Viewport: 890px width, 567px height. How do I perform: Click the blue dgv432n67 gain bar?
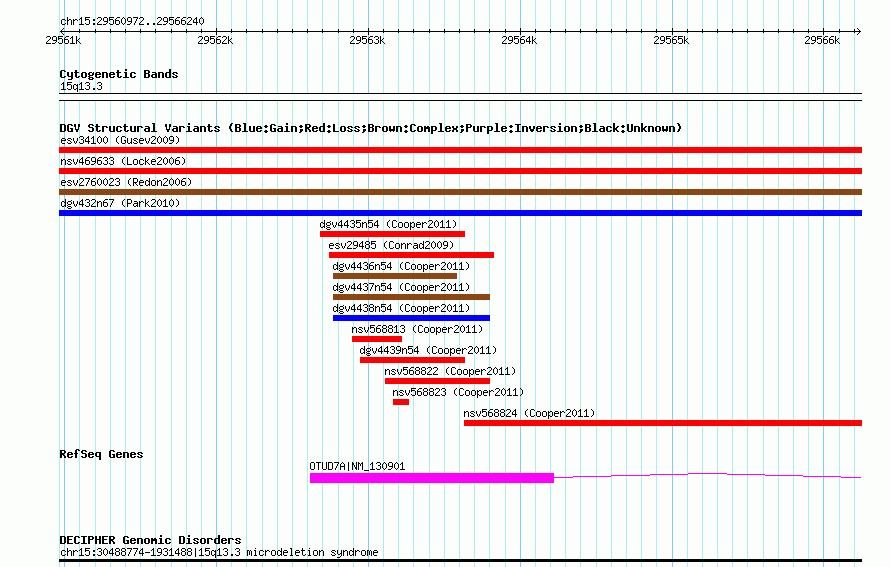point(460,213)
